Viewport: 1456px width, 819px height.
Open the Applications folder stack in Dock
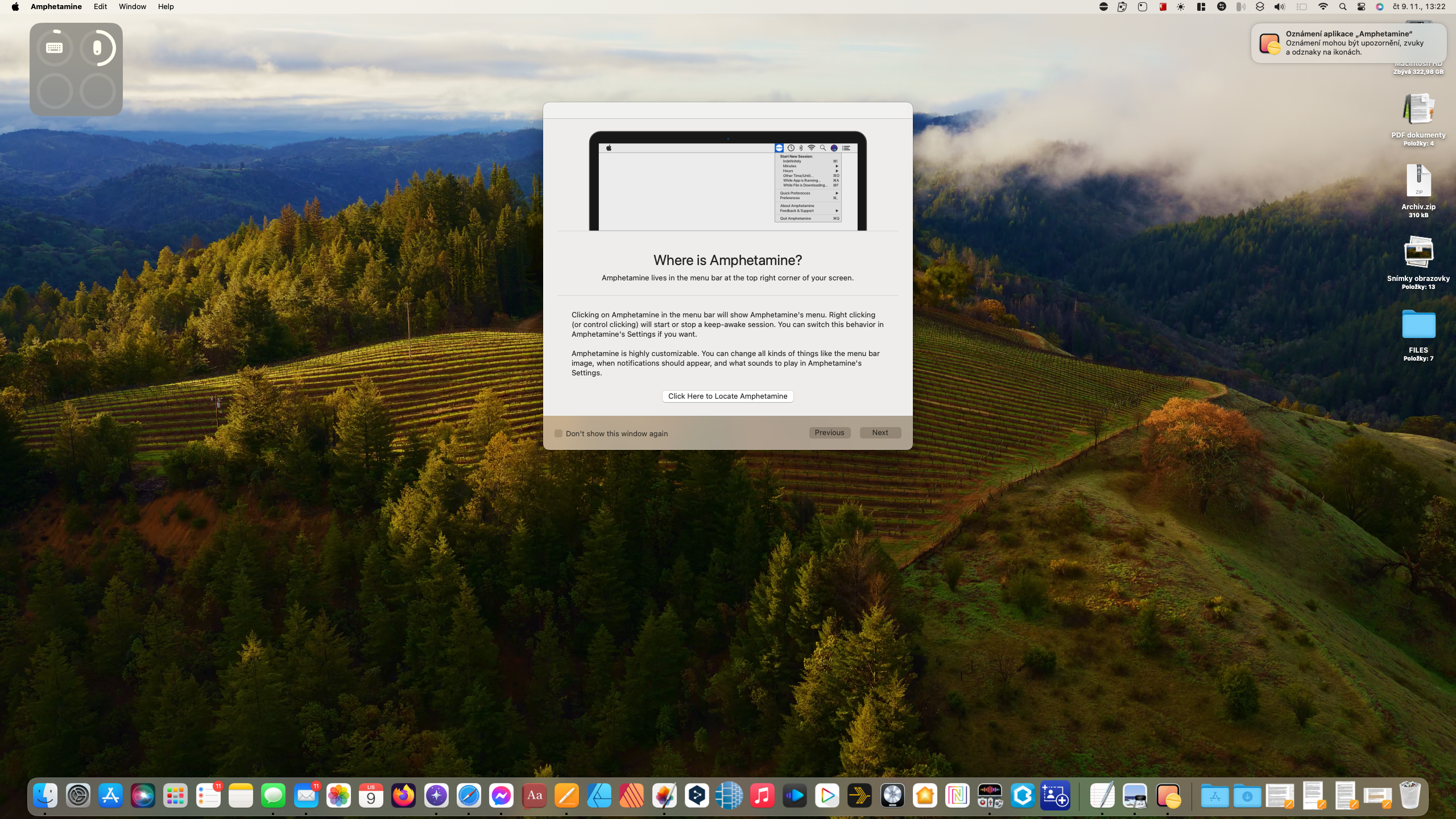(x=1215, y=796)
